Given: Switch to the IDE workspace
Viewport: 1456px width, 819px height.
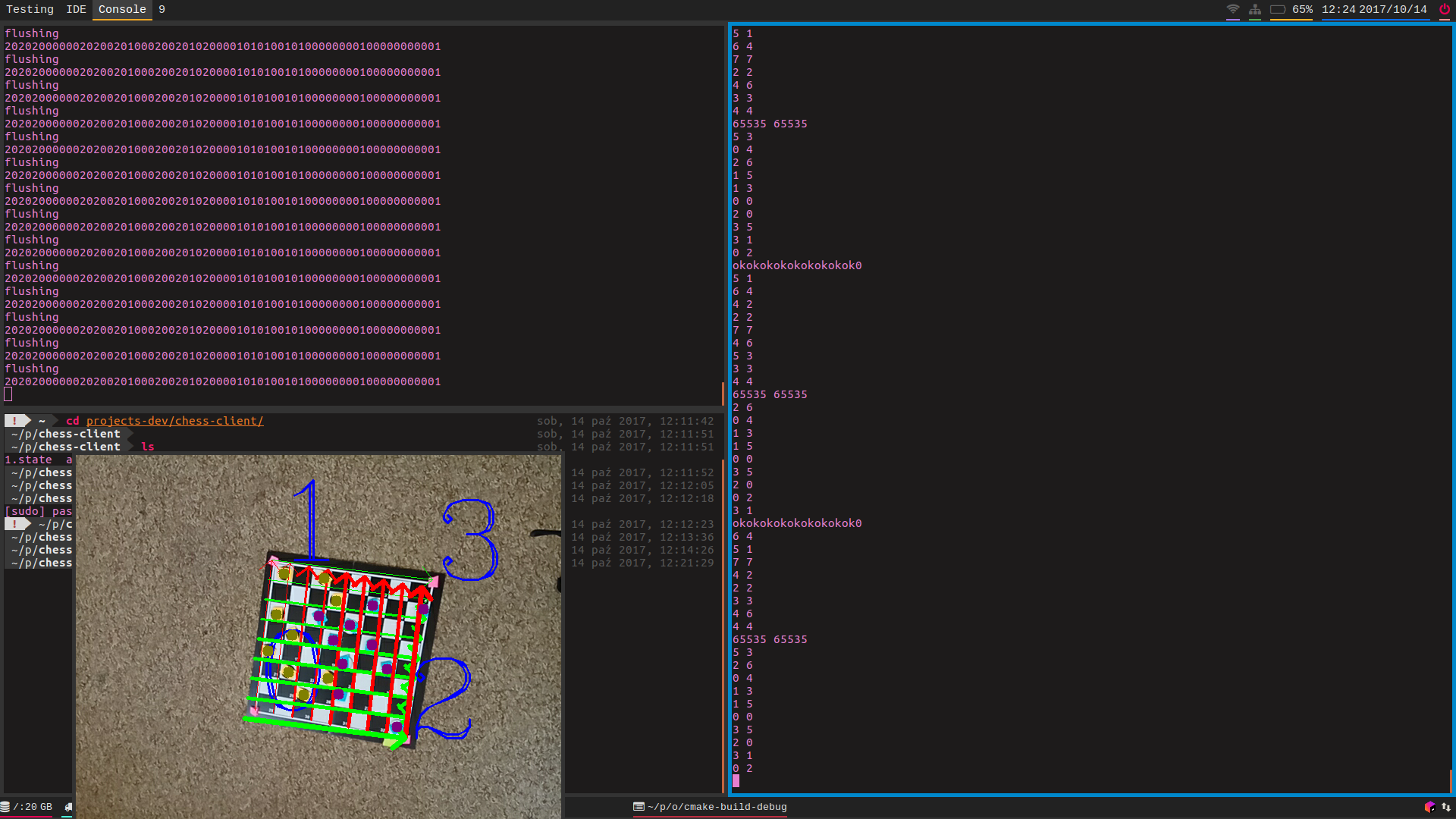Looking at the screenshot, I should pos(76,9).
